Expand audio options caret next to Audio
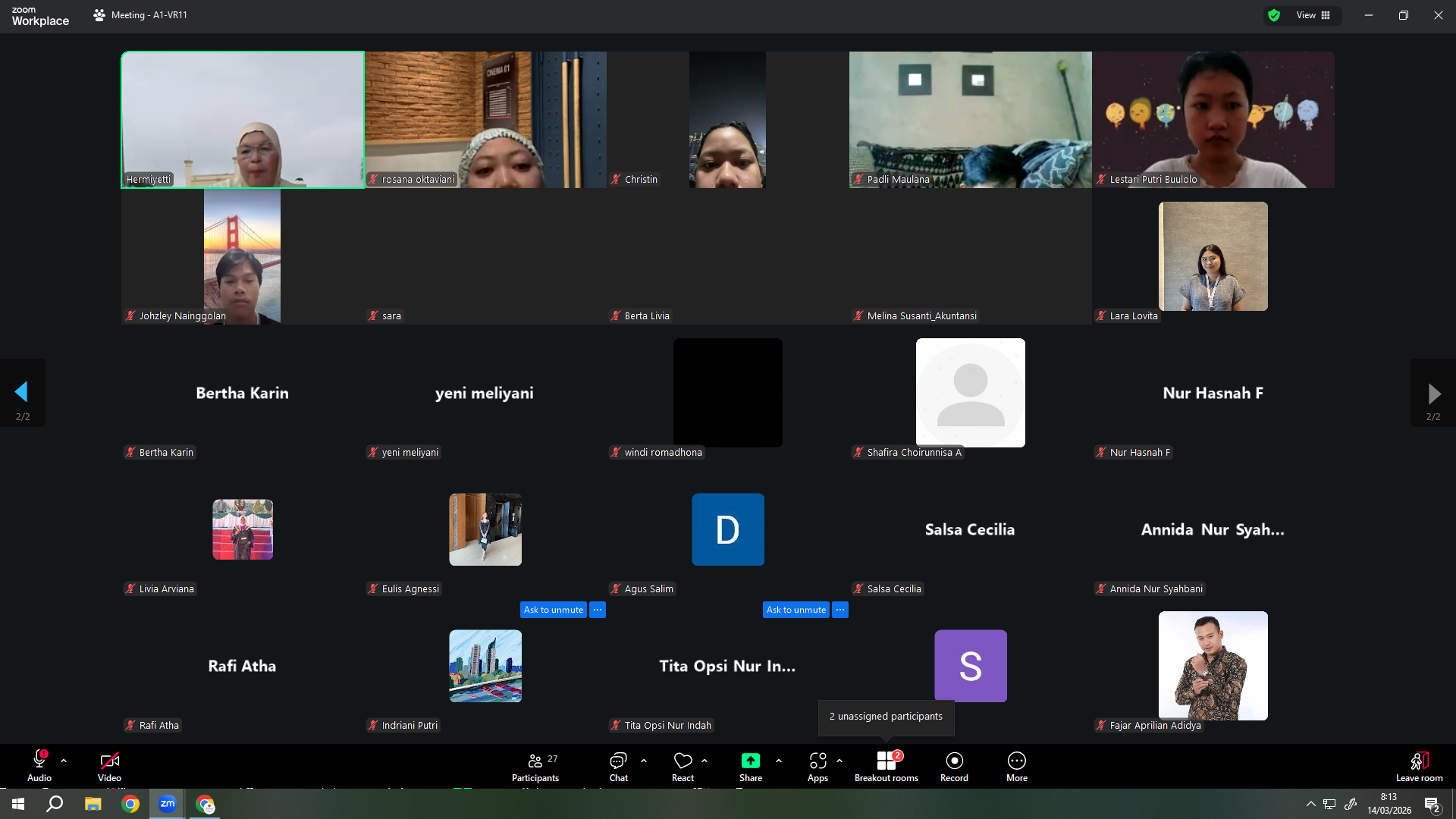The width and height of the screenshot is (1456, 819). pyautogui.click(x=64, y=761)
